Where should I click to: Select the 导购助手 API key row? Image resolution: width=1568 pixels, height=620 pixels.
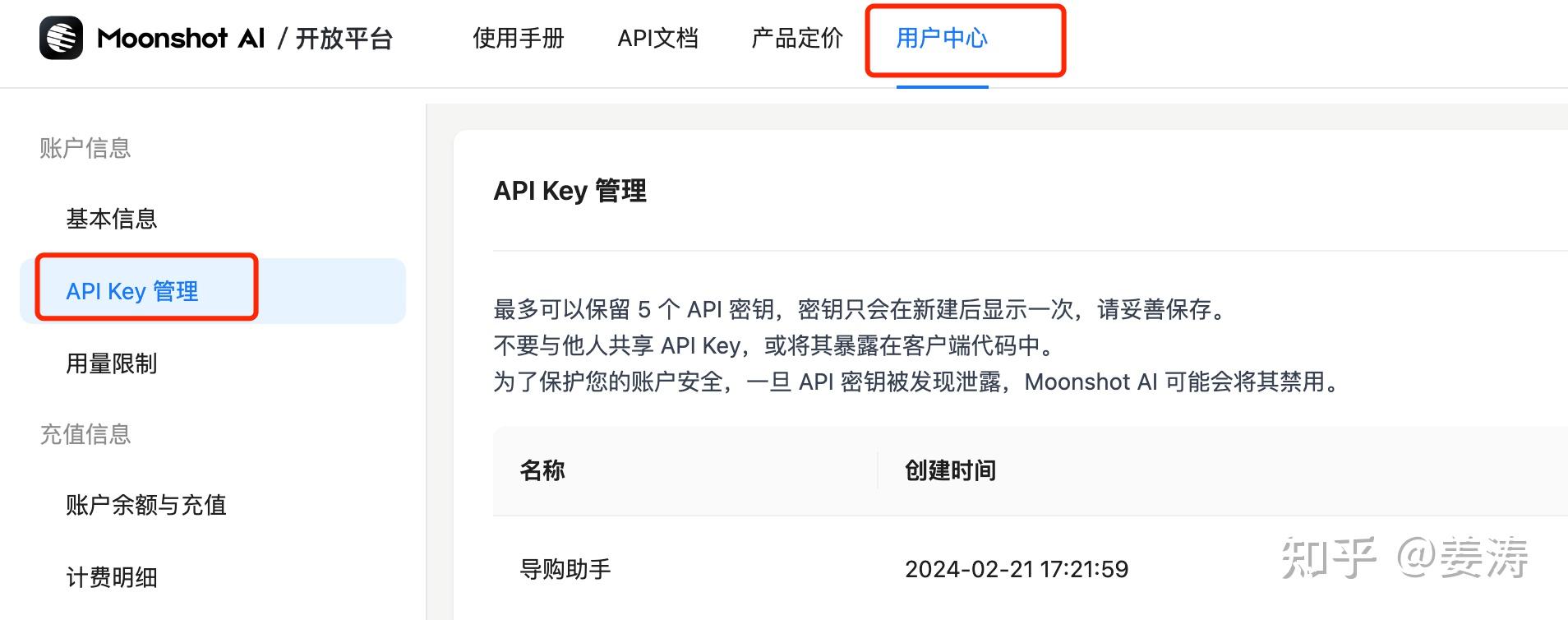[566, 568]
